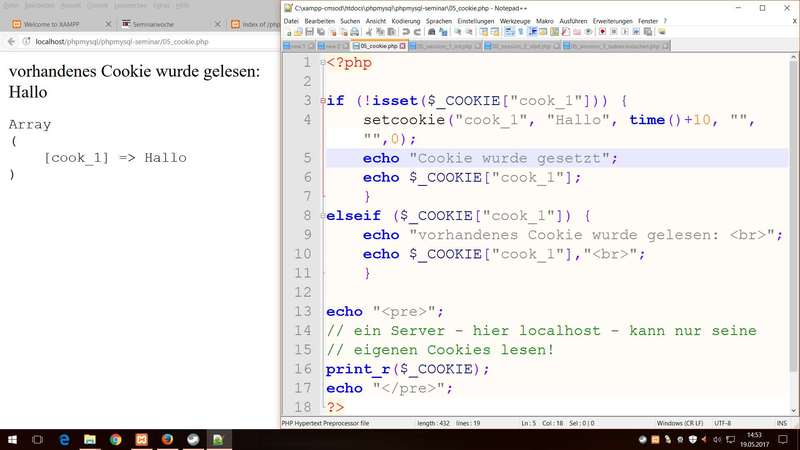Collapse the if block at line 3

pyautogui.click(x=322, y=101)
